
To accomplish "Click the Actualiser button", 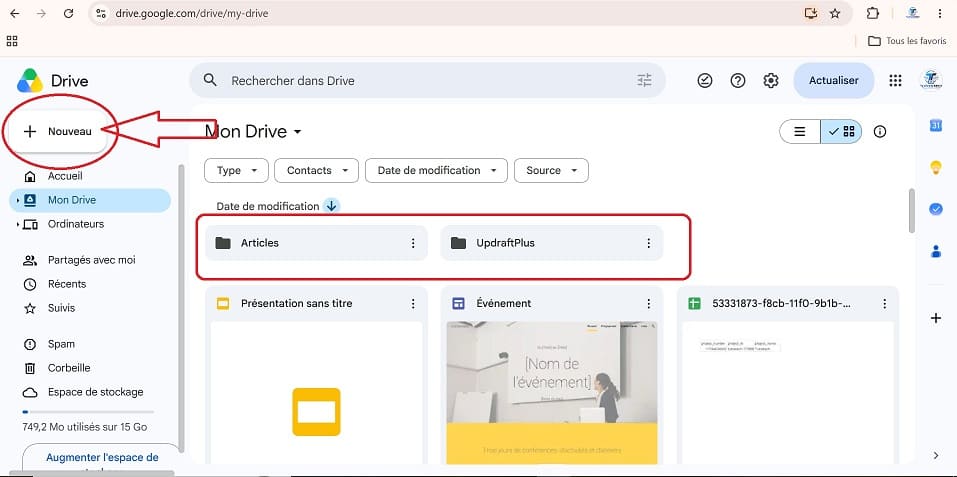I will coord(834,81).
